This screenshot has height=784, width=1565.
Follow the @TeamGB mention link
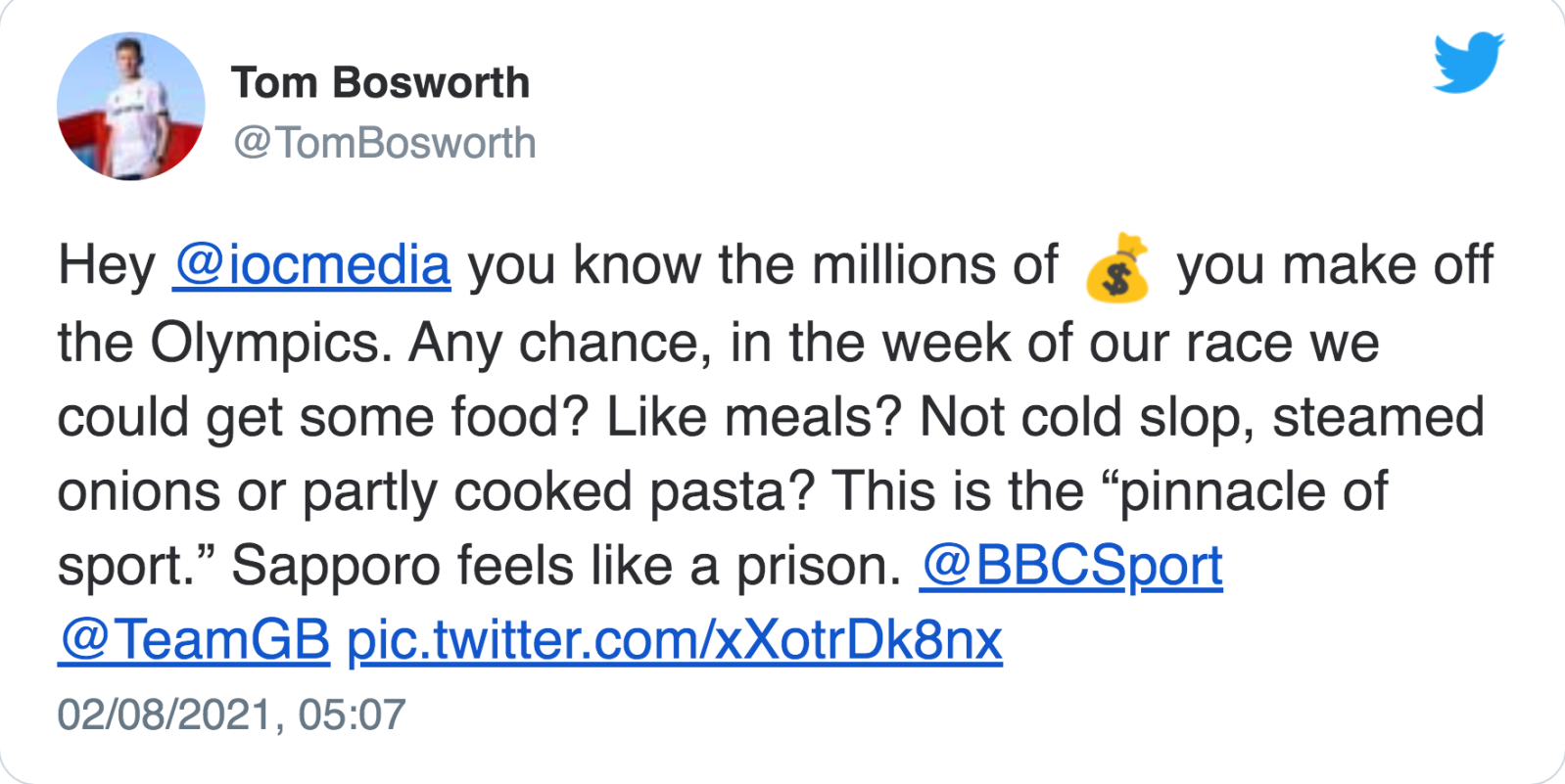[x=194, y=640]
